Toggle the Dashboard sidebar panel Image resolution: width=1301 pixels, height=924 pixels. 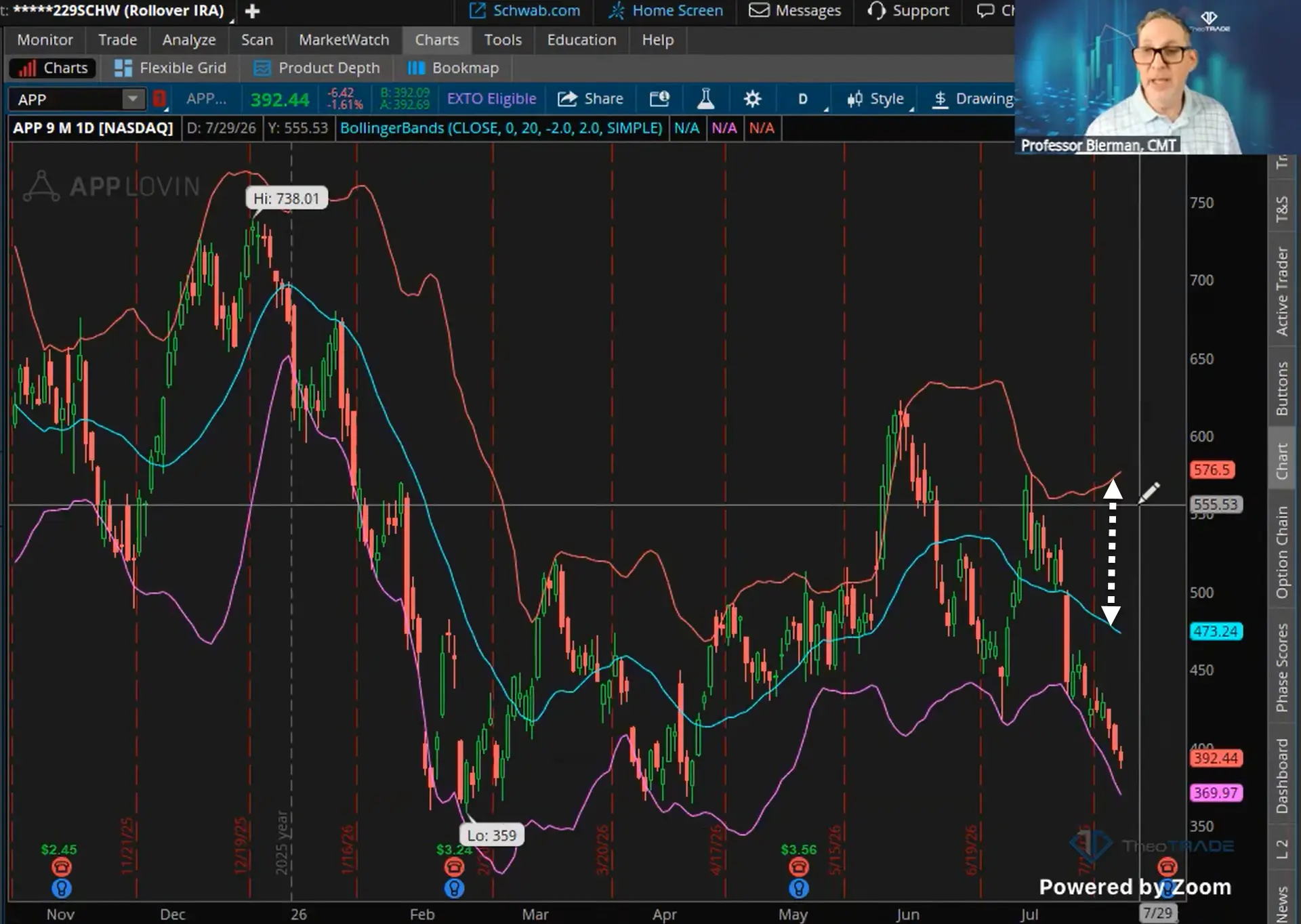(x=1282, y=776)
